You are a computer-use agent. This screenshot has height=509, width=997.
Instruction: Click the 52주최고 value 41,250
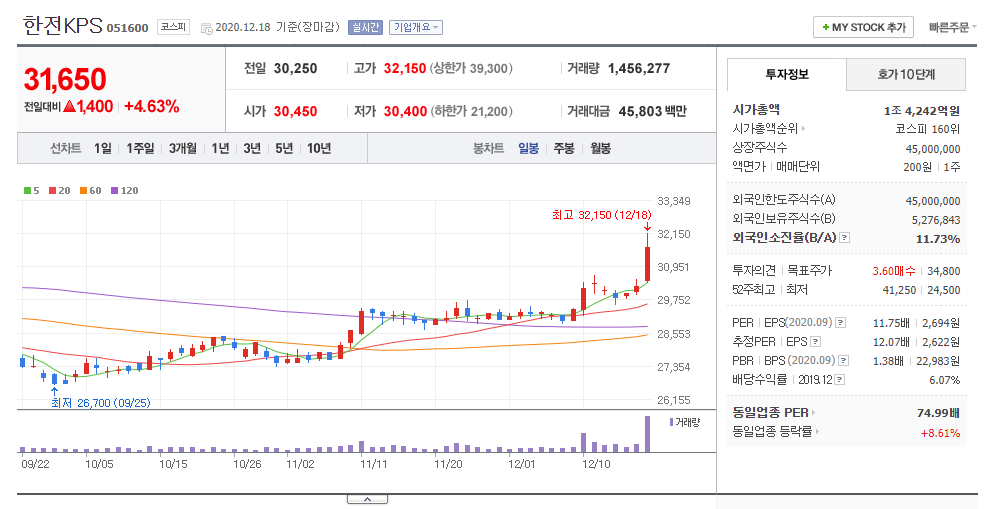(899, 290)
